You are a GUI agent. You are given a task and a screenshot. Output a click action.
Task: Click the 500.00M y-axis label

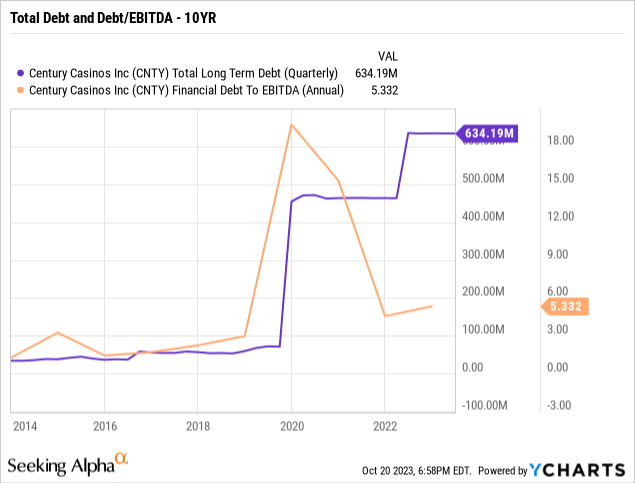point(484,179)
